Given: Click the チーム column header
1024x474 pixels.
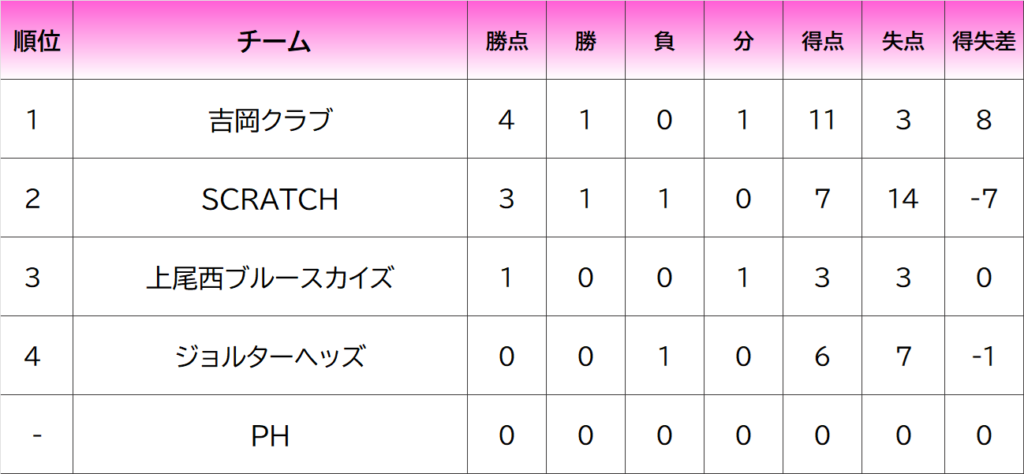Looking at the screenshot, I should tap(276, 42).
